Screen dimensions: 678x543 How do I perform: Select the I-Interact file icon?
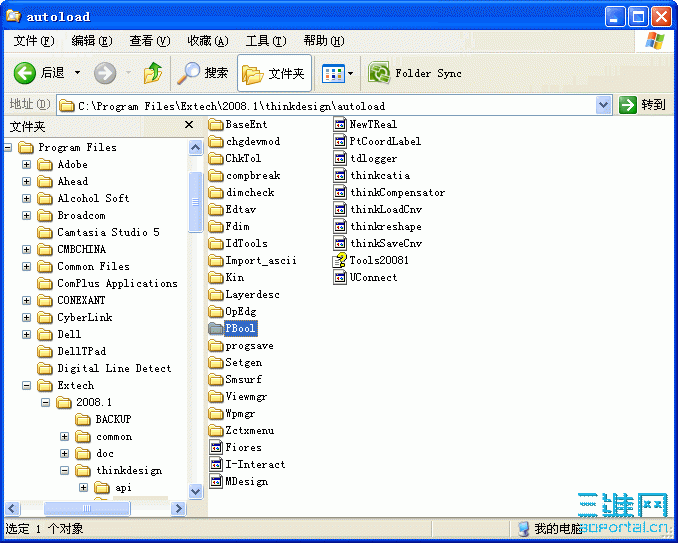[216, 464]
